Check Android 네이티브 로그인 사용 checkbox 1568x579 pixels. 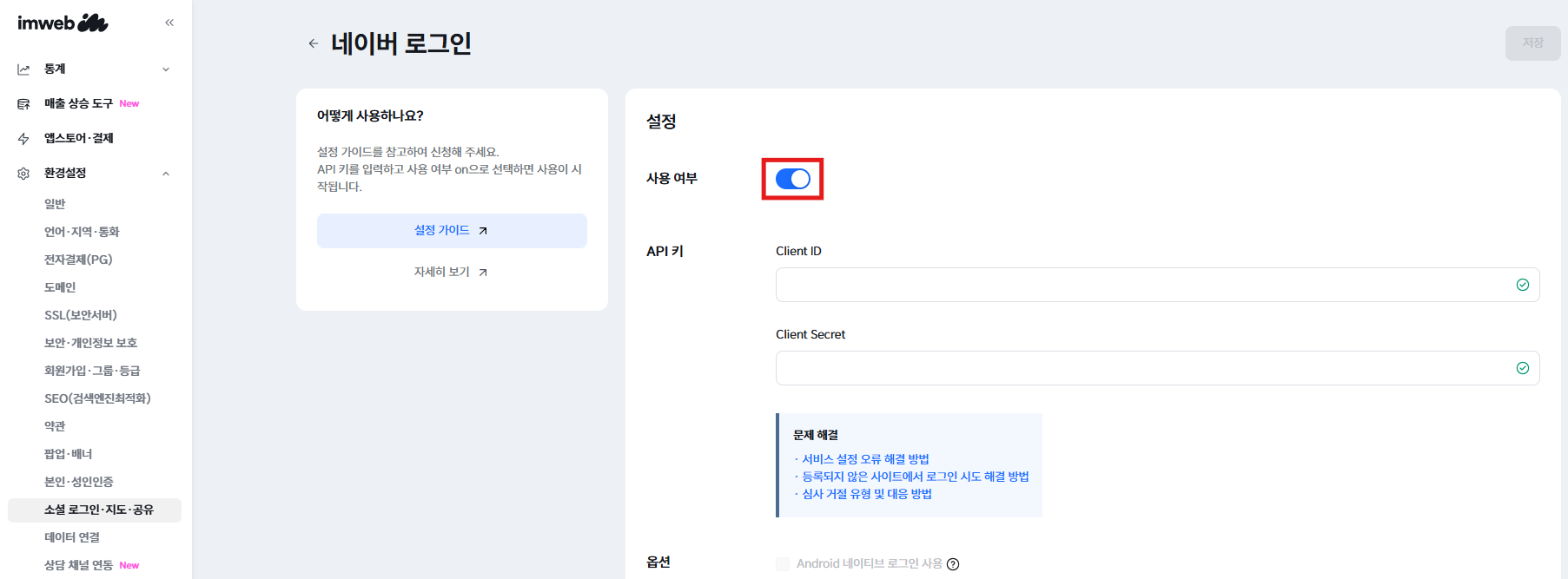(x=783, y=564)
